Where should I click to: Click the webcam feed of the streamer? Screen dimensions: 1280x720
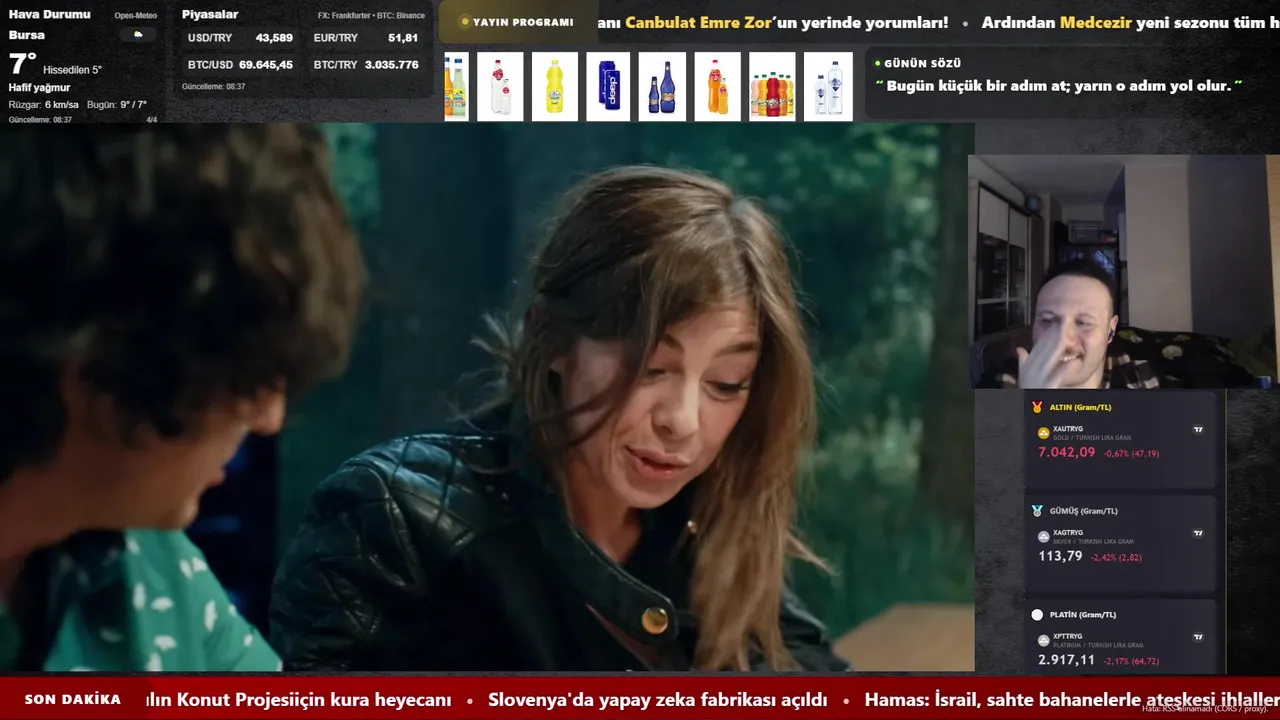point(1123,271)
